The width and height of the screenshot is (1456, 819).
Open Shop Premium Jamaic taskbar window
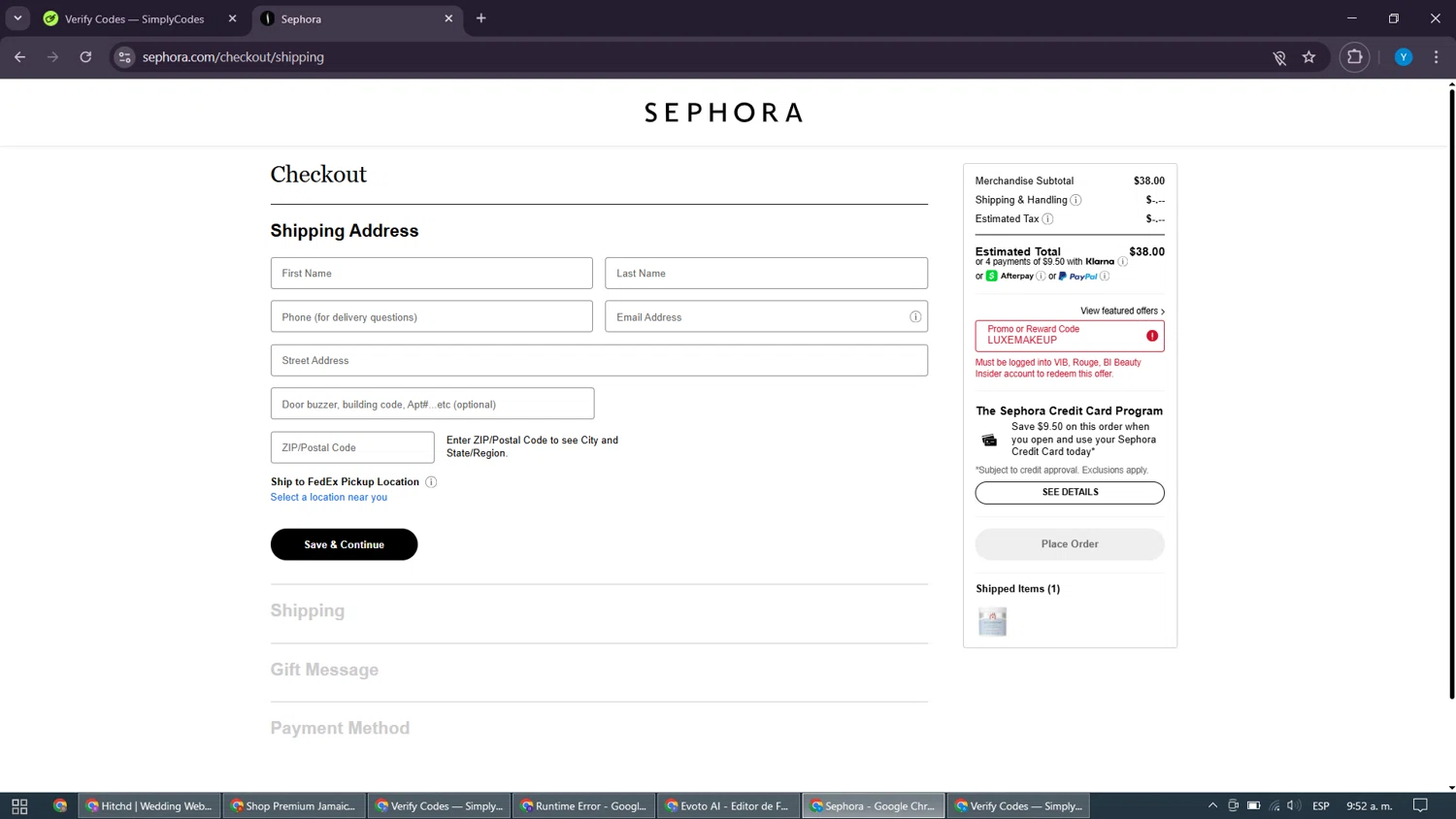coord(294,806)
